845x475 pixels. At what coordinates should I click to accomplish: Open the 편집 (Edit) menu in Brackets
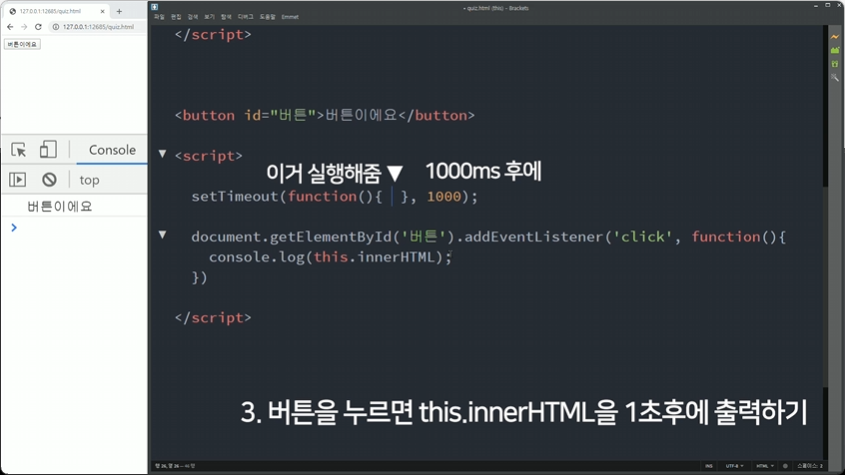[x=176, y=17]
